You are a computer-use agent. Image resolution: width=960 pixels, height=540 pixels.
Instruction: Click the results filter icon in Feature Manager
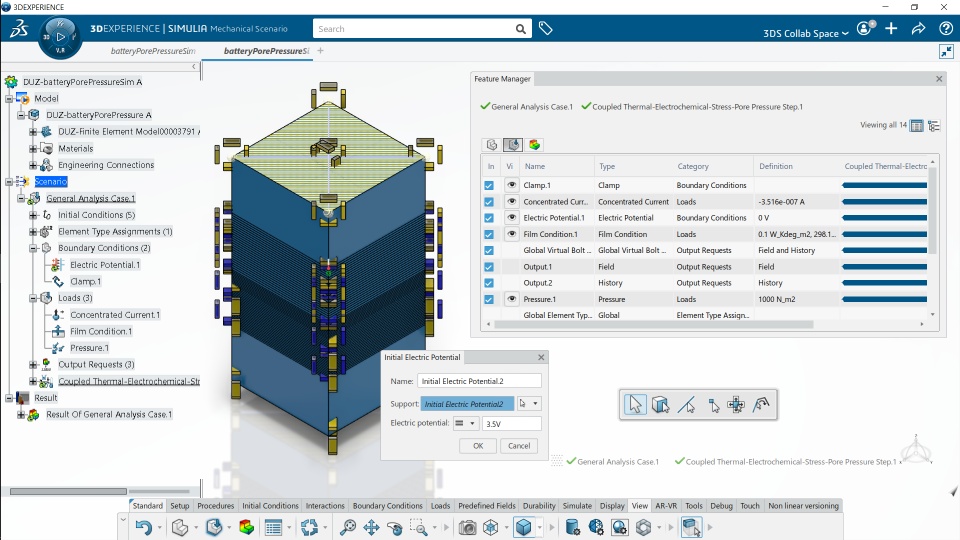pyautogui.click(x=534, y=144)
